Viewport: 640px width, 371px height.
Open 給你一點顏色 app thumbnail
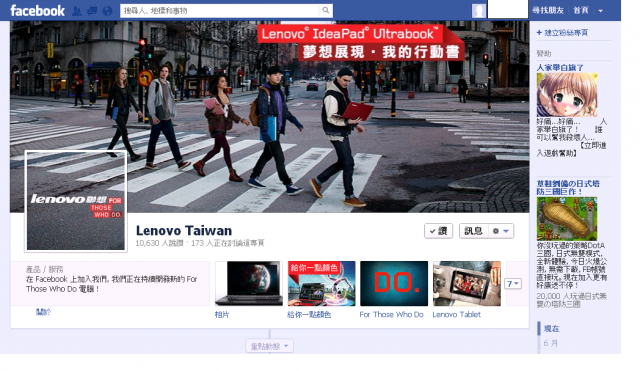(x=322, y=283)
